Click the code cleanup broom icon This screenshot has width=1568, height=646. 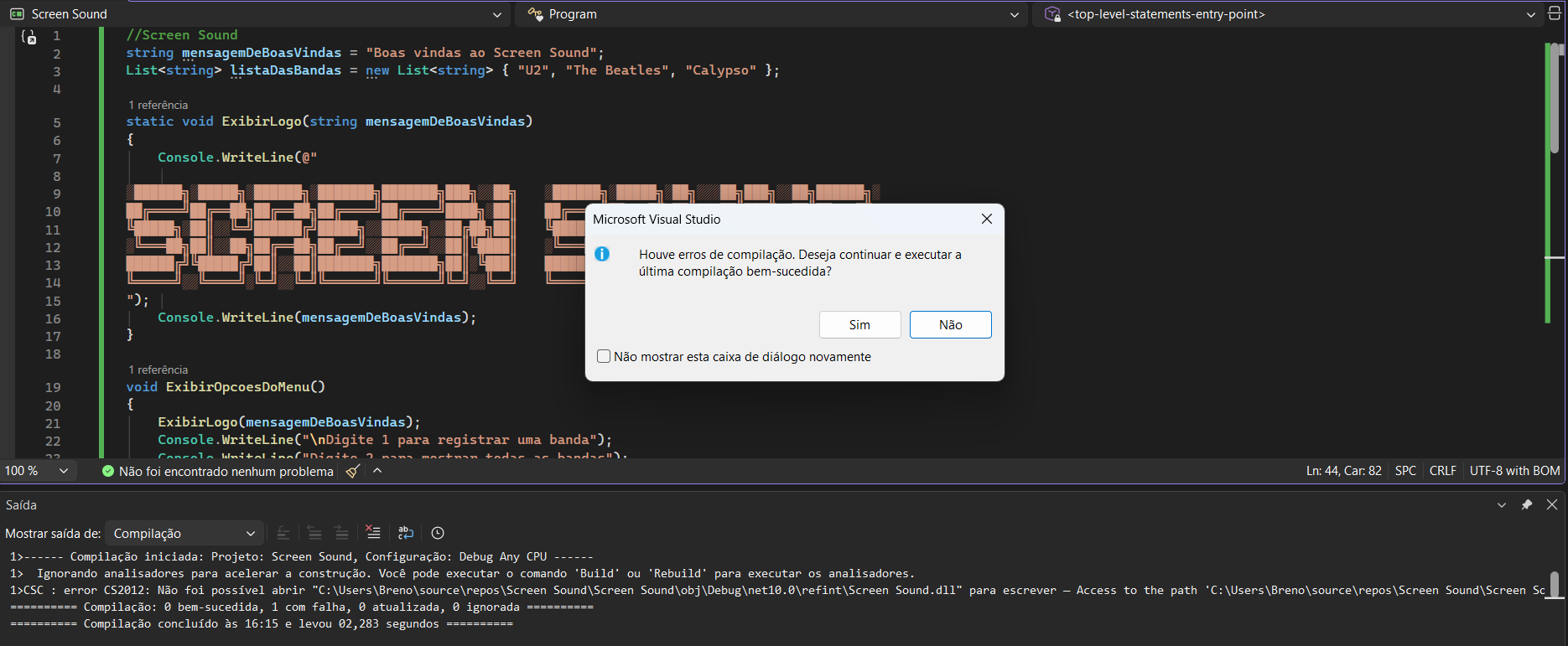pos(353,471)
